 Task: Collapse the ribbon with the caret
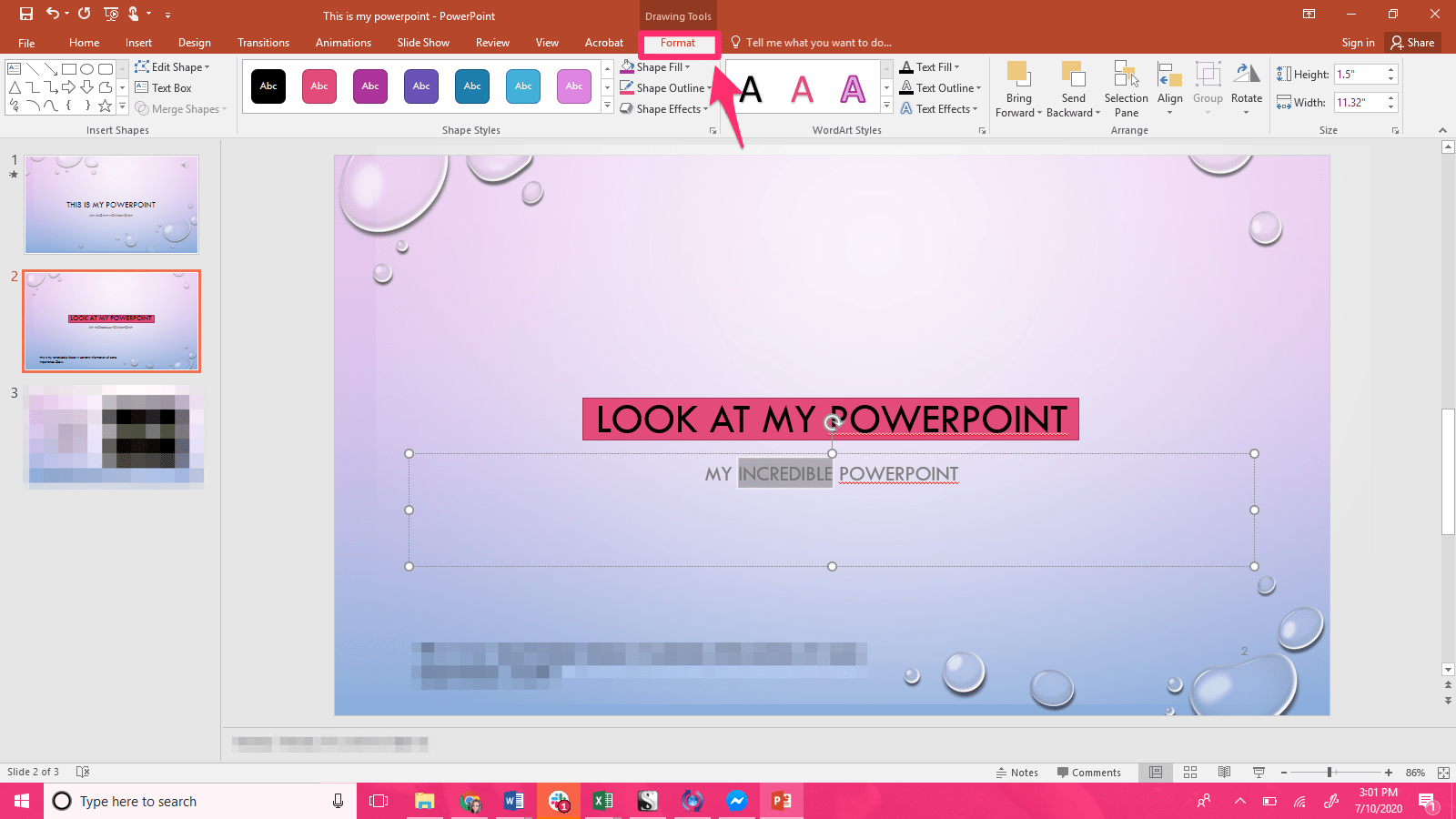point(1442,130)
